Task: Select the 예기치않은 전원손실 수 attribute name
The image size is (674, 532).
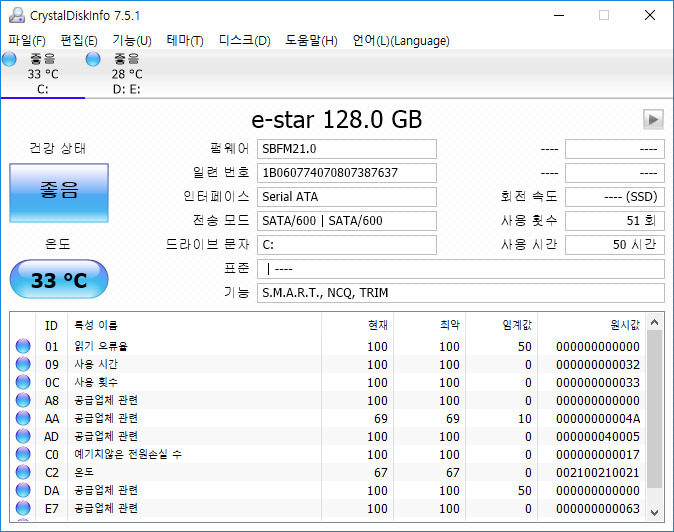Action: 128,454
